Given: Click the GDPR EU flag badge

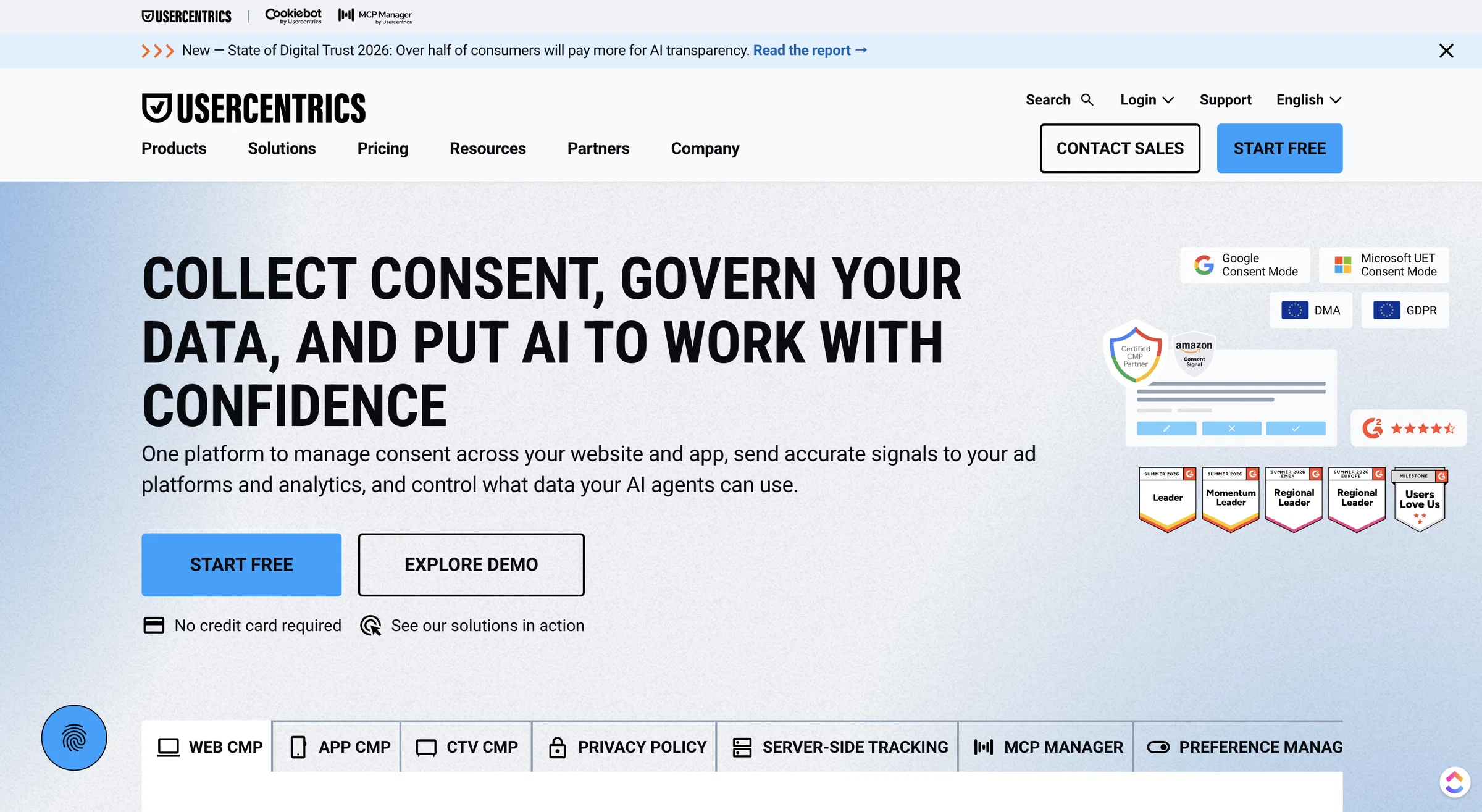Looking at the screenshot, I should coord(1405,310).
